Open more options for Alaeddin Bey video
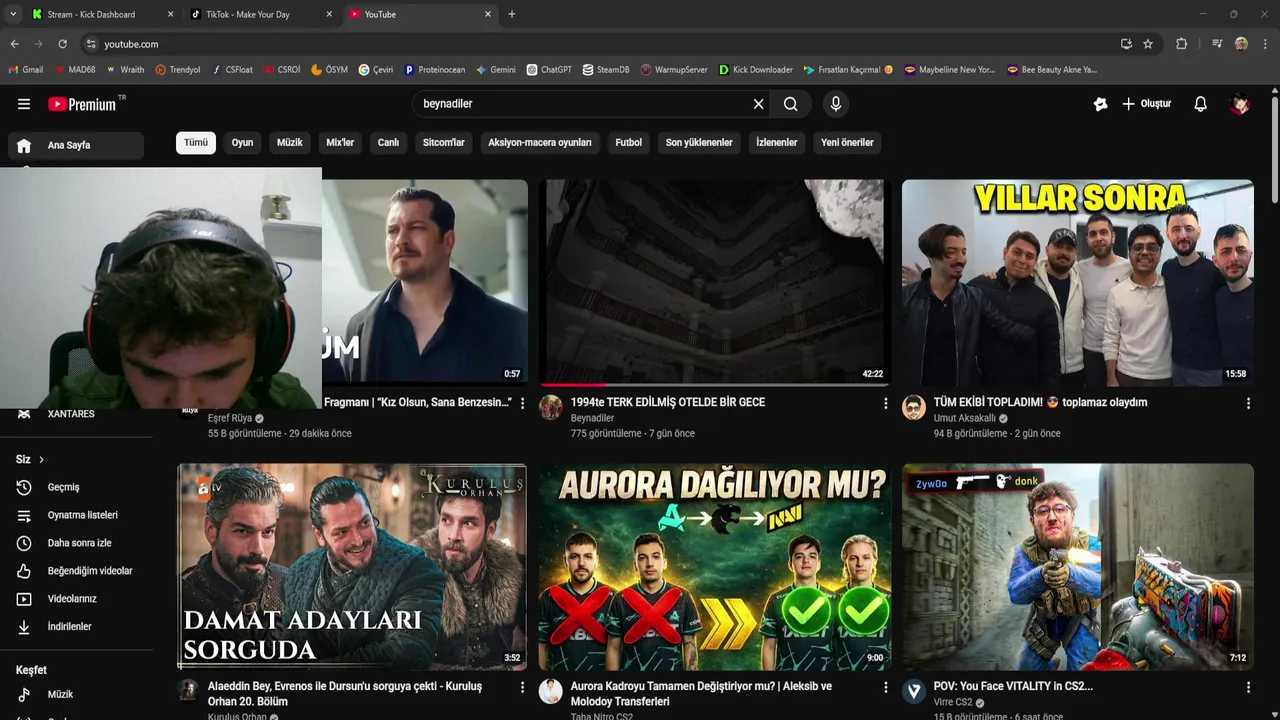This screenshot has height=720, width=1280. click(522, 688)
